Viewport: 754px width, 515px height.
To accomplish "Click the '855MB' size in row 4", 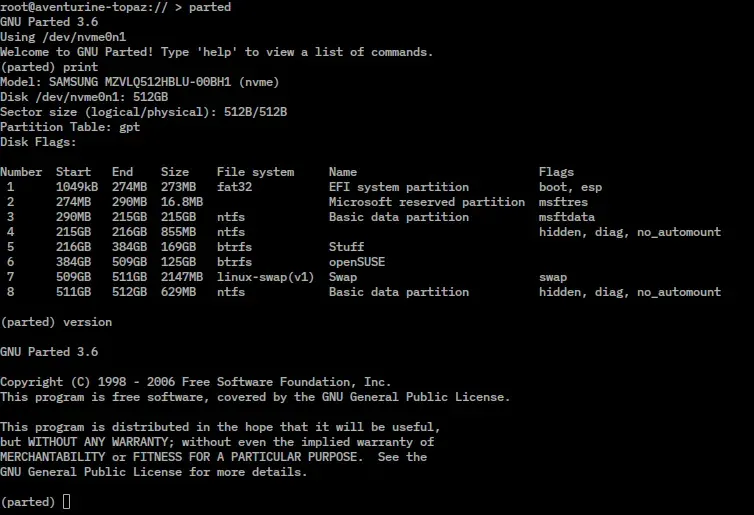I will click(178, 232).
